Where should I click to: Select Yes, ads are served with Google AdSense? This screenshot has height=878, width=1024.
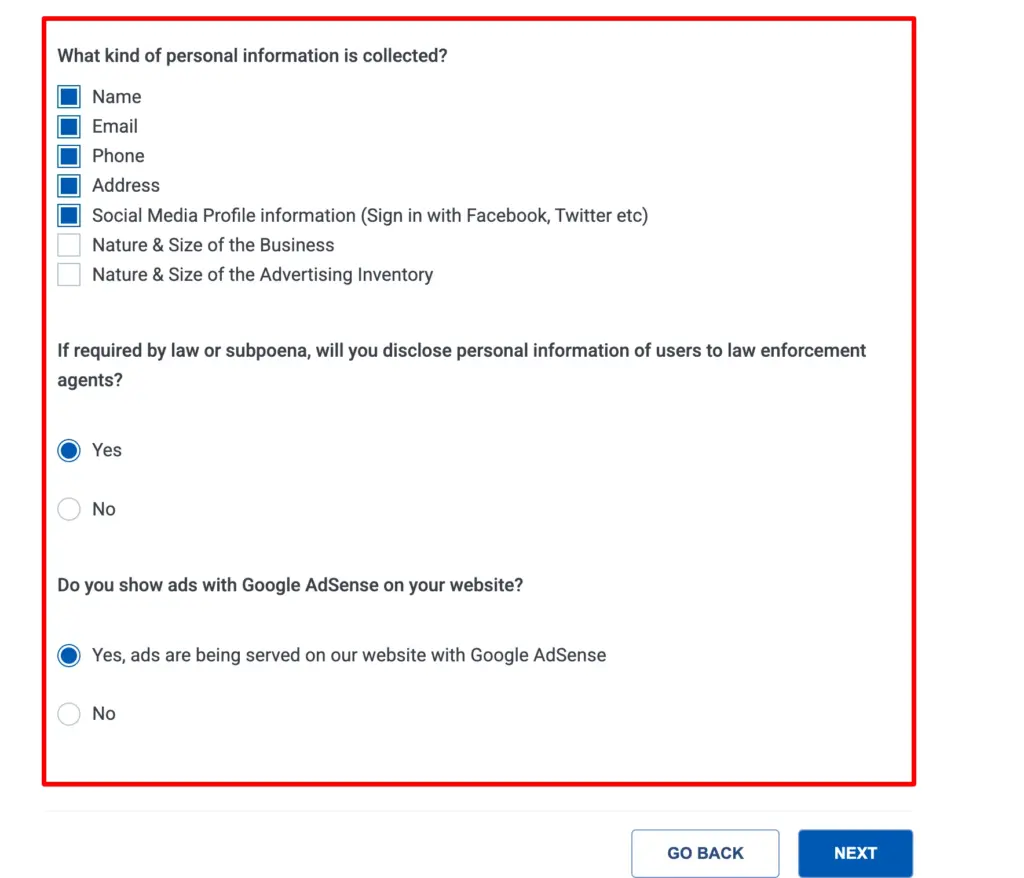pos(69,655)
